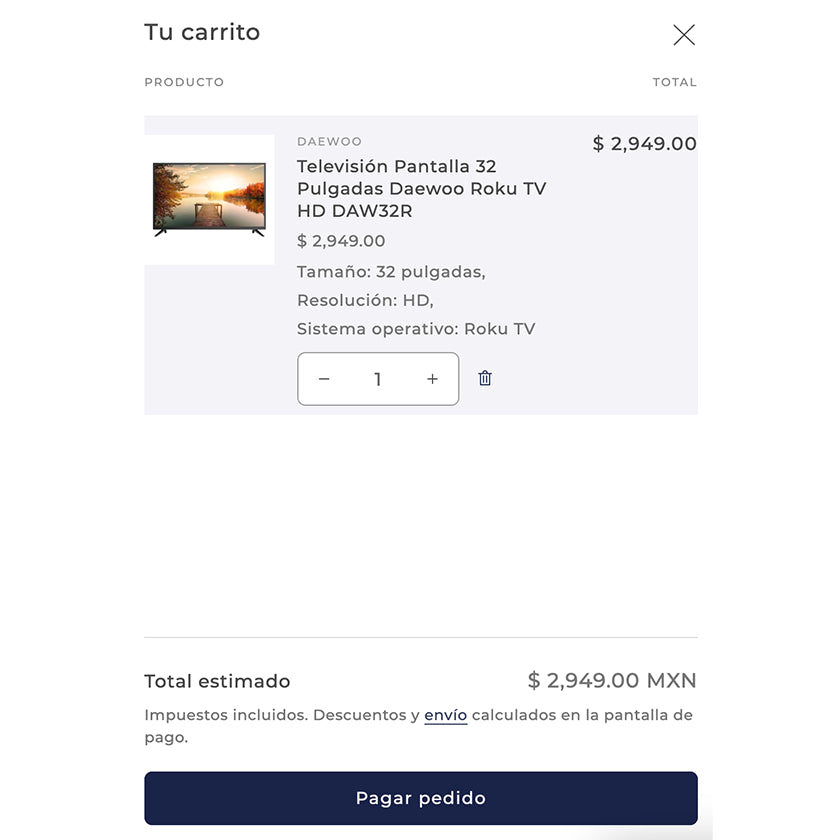Screen dimensions: 840x840
Task: Follow the envío shipping link
Action: pyautogui.click(x=445, y=715)
